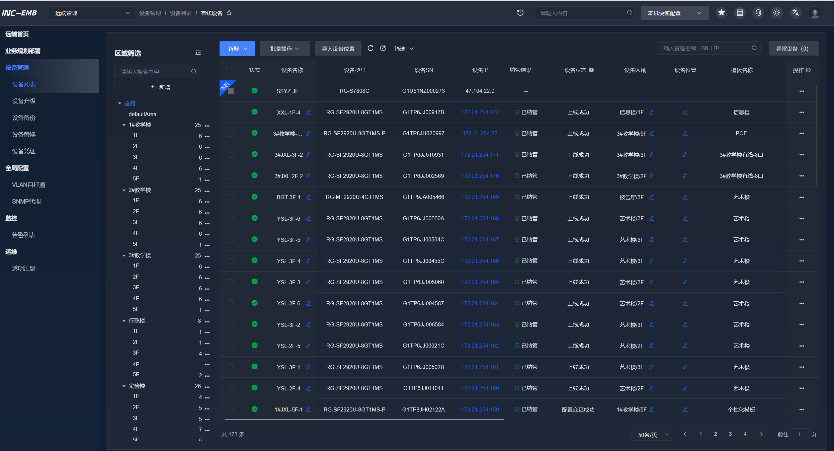This screenshot has width=834, height=451.
Task: Click the info icon in the table header
Action: tap(592, 70)
